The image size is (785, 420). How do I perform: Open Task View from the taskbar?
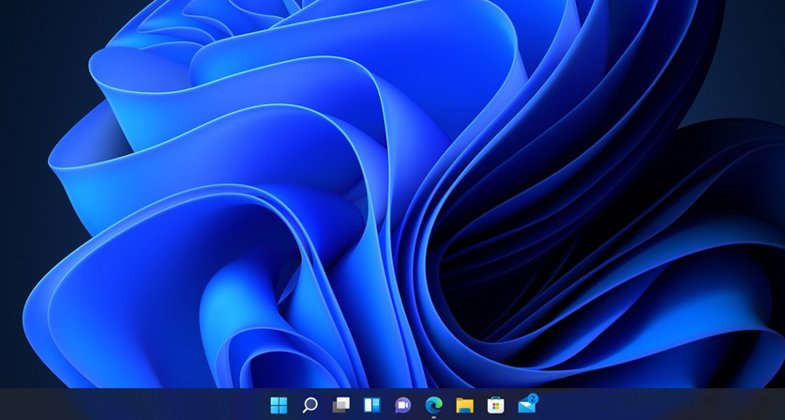click(x=341, y=404)
